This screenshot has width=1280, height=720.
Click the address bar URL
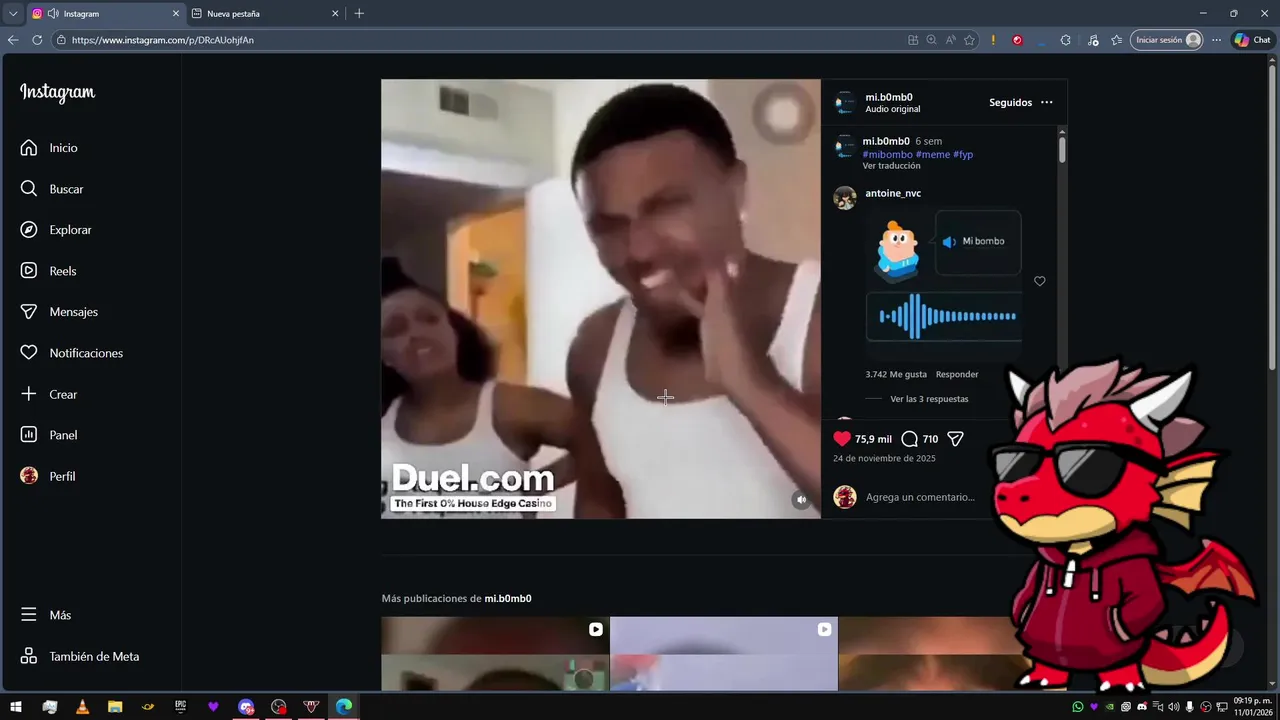[x=163, y=40]
